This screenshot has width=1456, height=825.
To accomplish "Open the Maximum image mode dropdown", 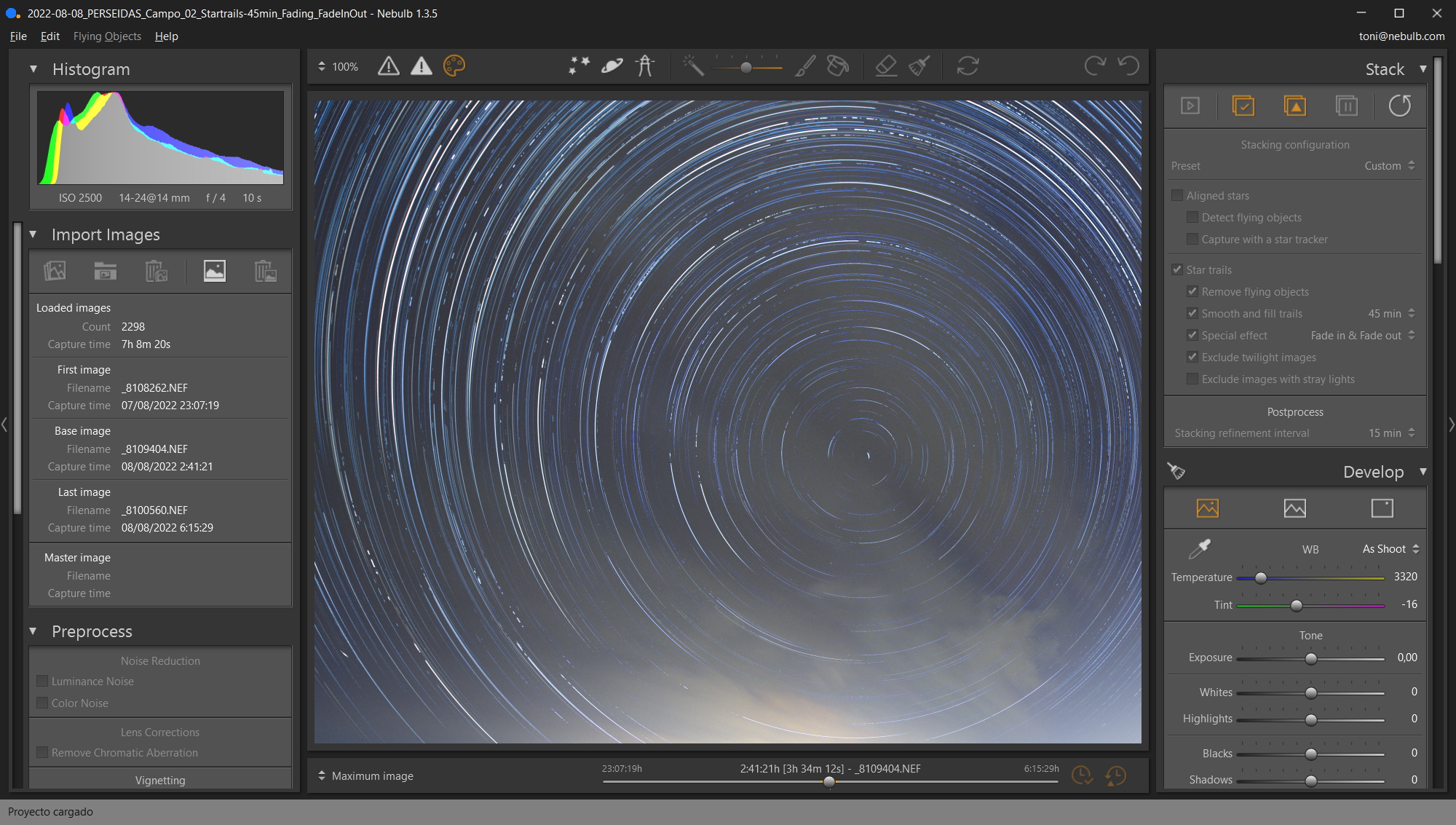I will click(x=366, y=776).
